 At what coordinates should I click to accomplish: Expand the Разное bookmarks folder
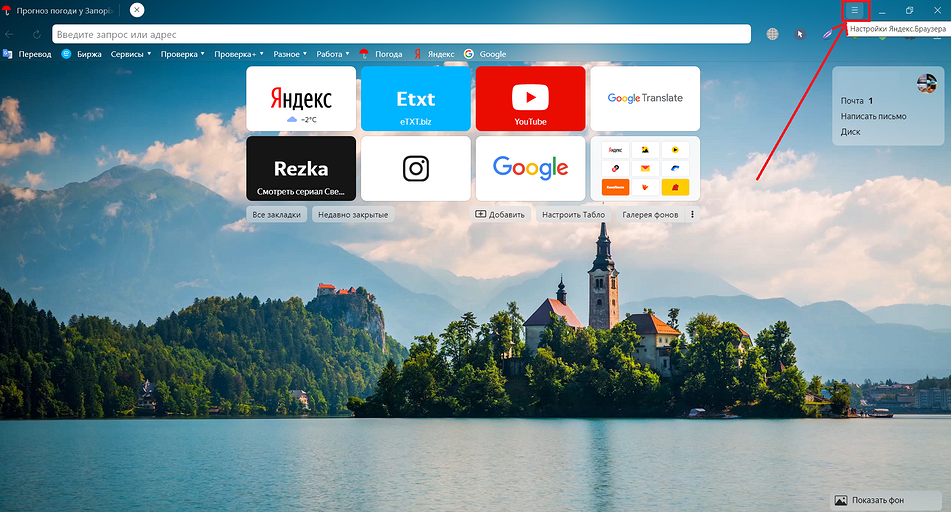point(290,54)
